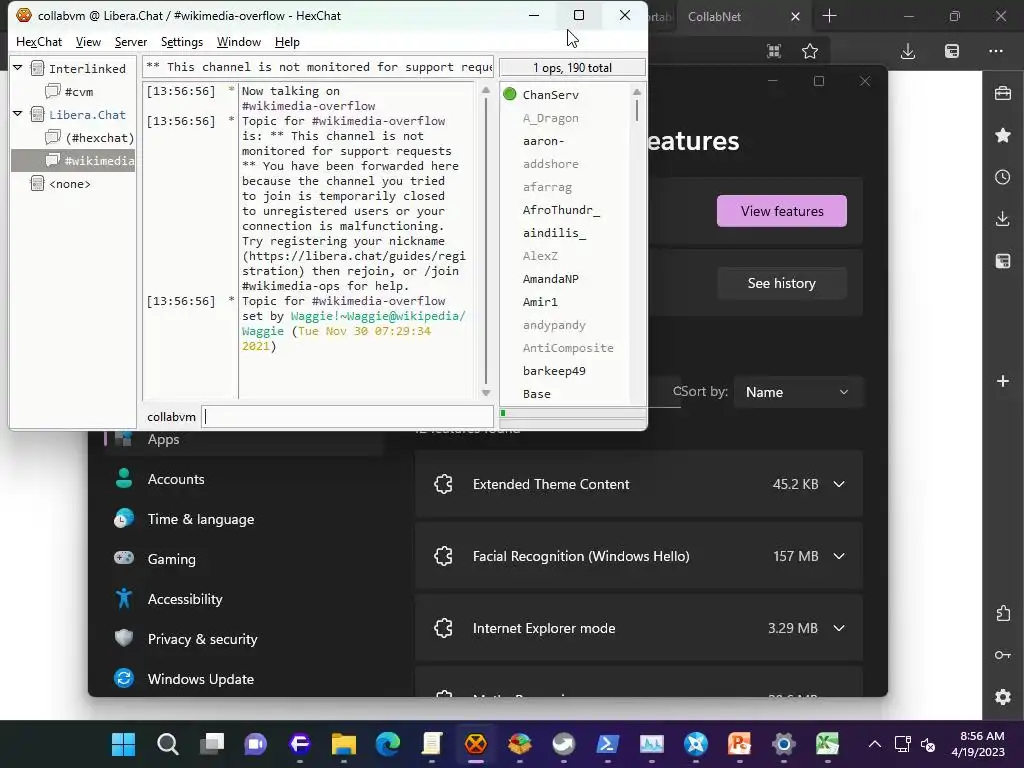The width and height of the screenshot is (1024, 768).
Task: Open history clock icon in browser sidebar
Action: pyautogui.click(x=1003, y=177)
